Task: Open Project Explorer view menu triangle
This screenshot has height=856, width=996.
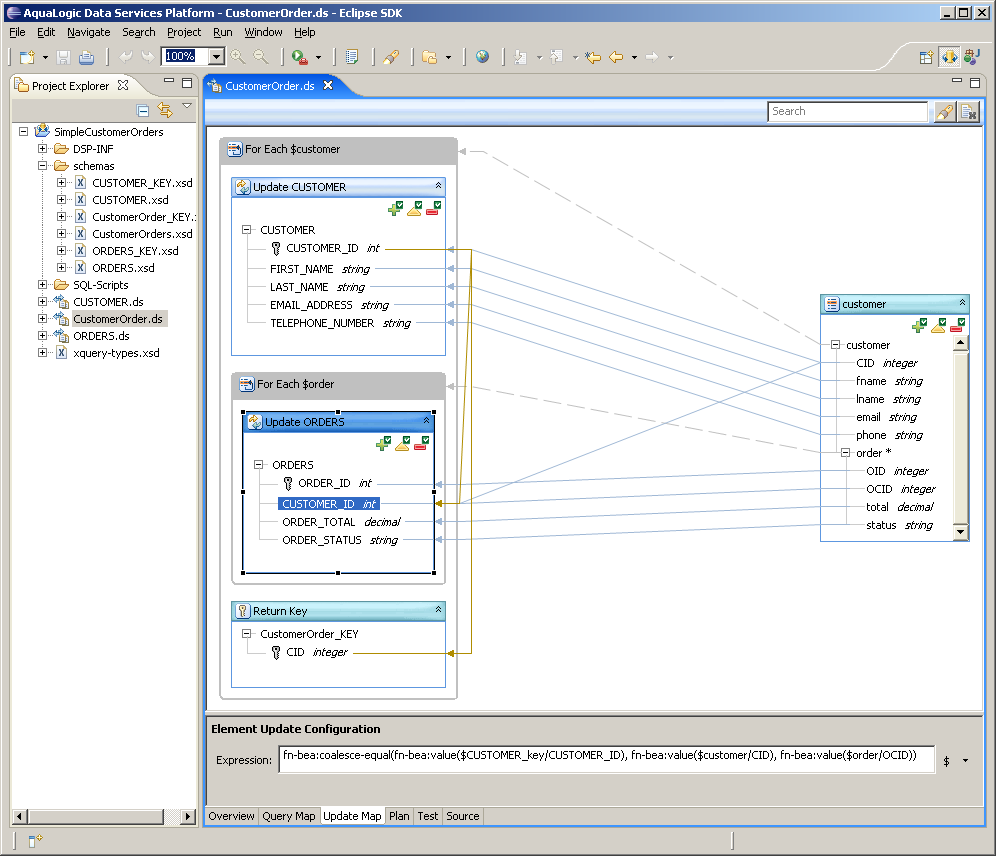Action: coord(187,106)
